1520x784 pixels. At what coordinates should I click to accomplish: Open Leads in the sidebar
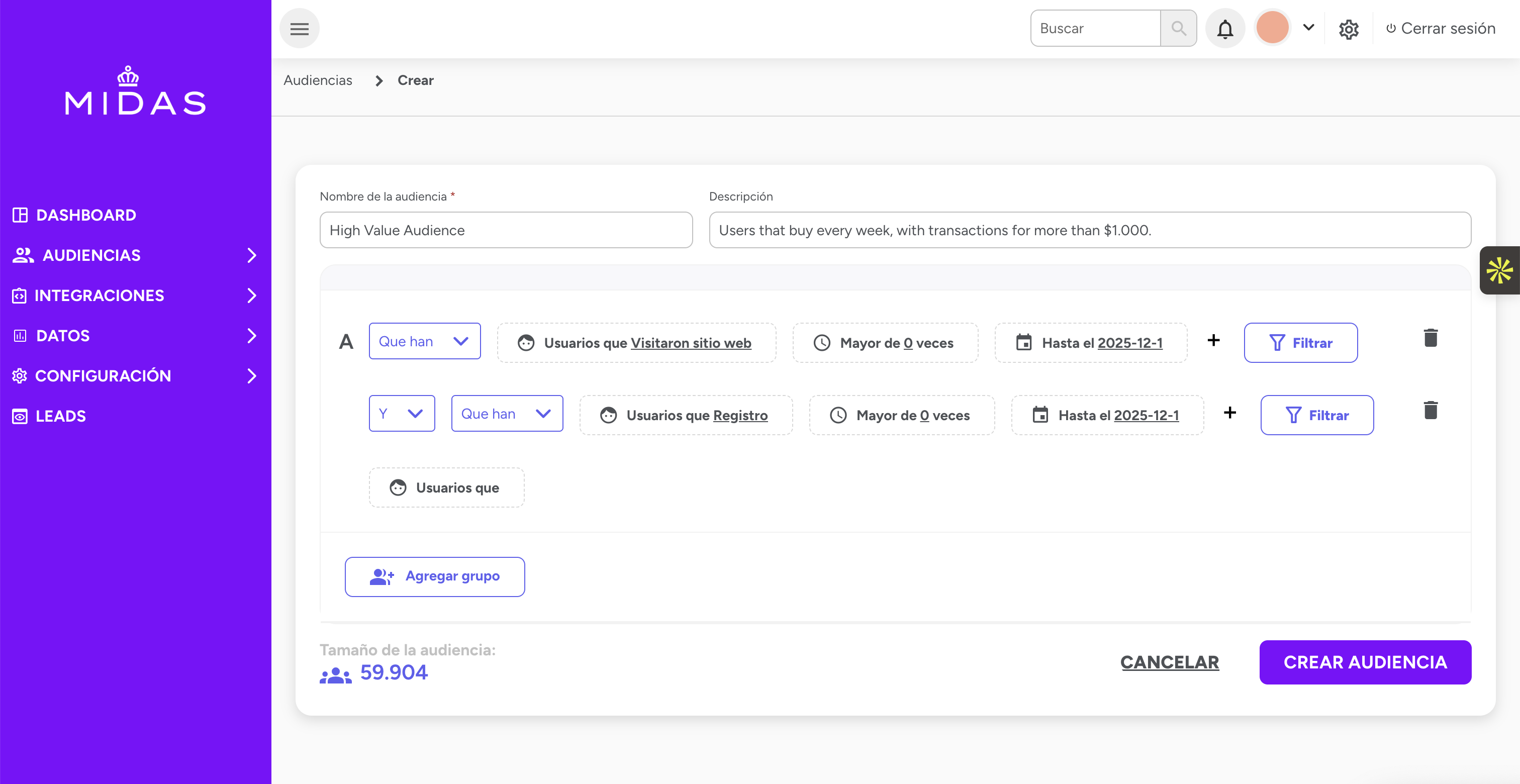point(60,417)
